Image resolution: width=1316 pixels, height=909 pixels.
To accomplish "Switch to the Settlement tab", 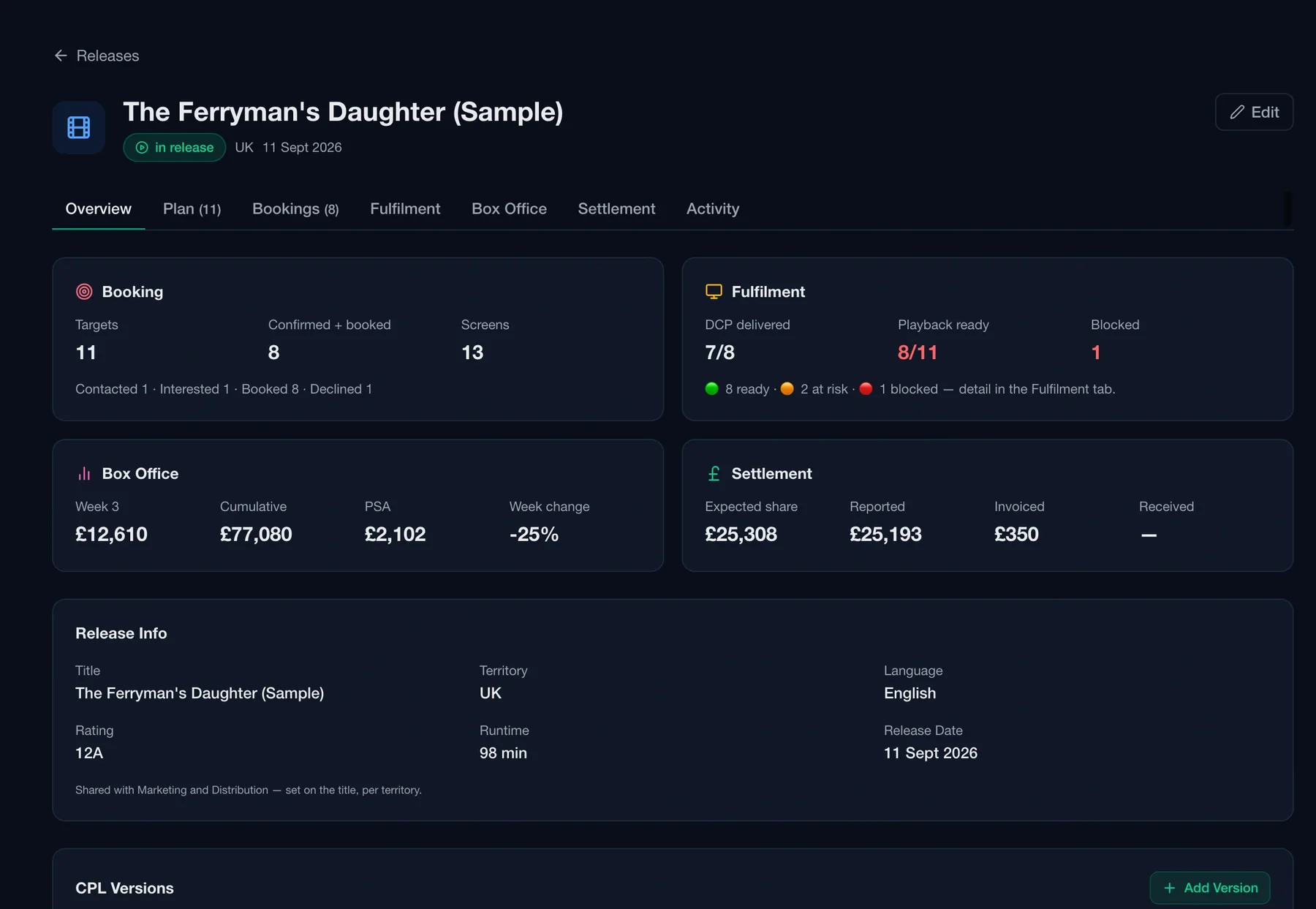I will point(616,209).
